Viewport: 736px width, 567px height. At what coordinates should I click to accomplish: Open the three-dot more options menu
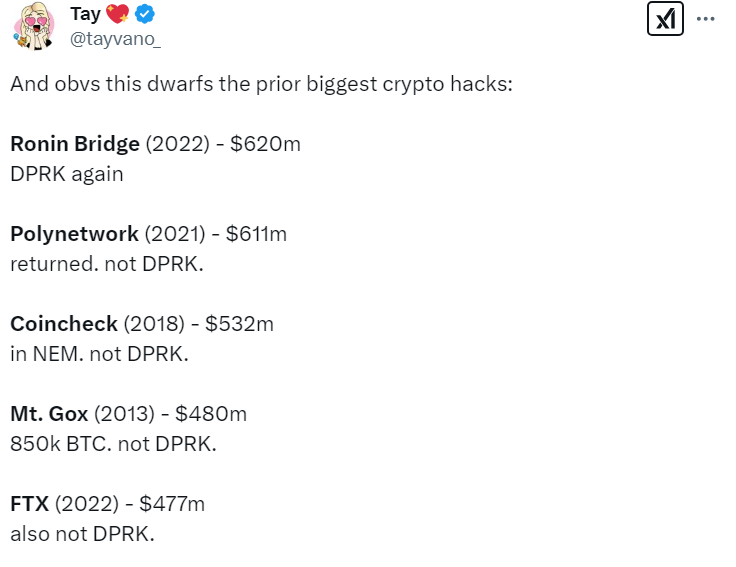click(x=705, y=19)
